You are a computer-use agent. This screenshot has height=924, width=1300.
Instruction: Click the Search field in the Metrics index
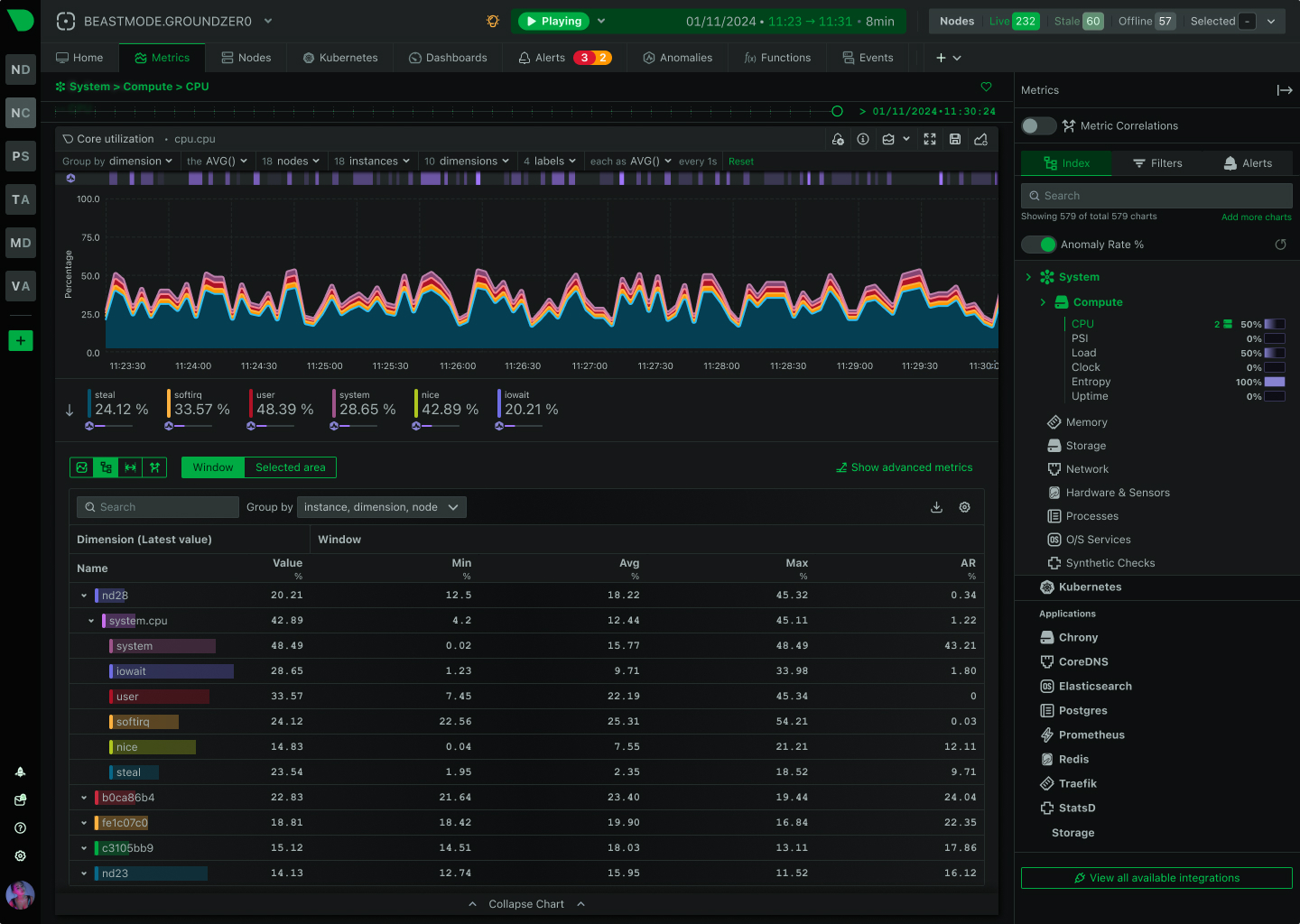pyautogui.click(x=1156, y=195)
